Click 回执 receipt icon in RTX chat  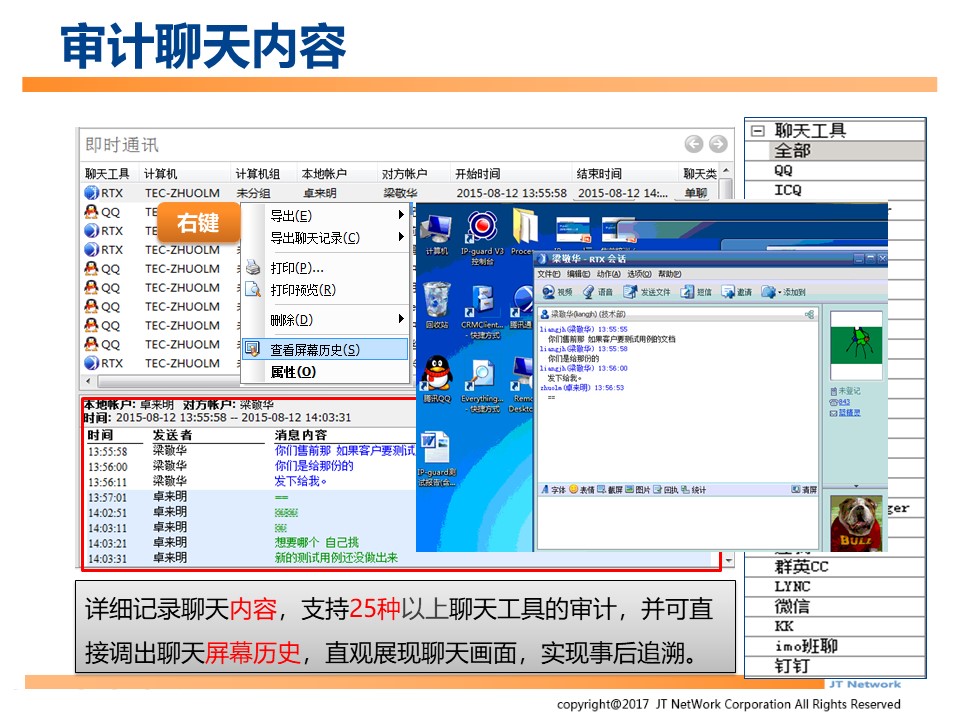pos(666,489)
